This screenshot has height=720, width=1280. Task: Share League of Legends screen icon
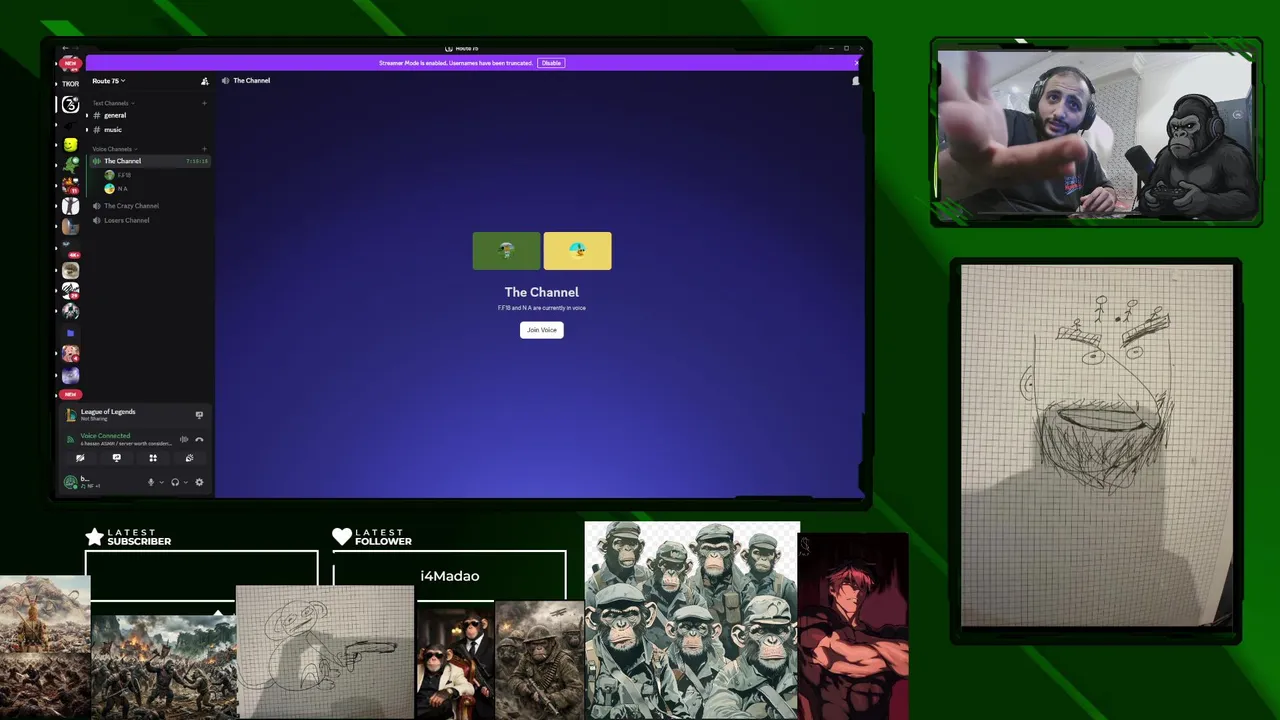point(199,415)
